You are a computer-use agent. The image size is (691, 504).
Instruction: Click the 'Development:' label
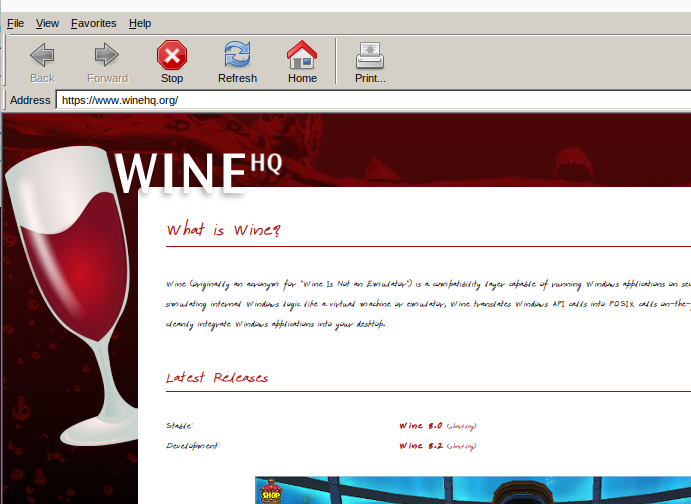[x=193, y=445]
